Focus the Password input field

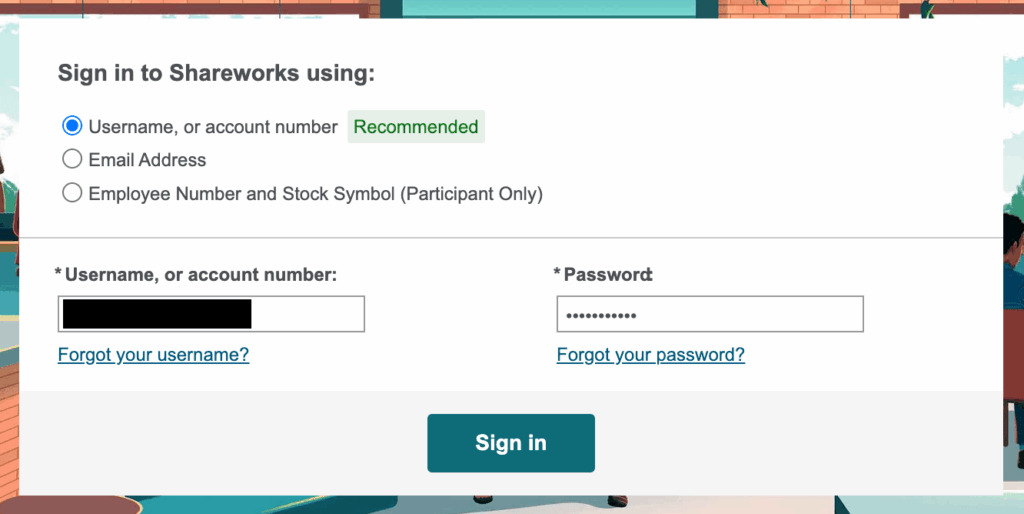710,314
